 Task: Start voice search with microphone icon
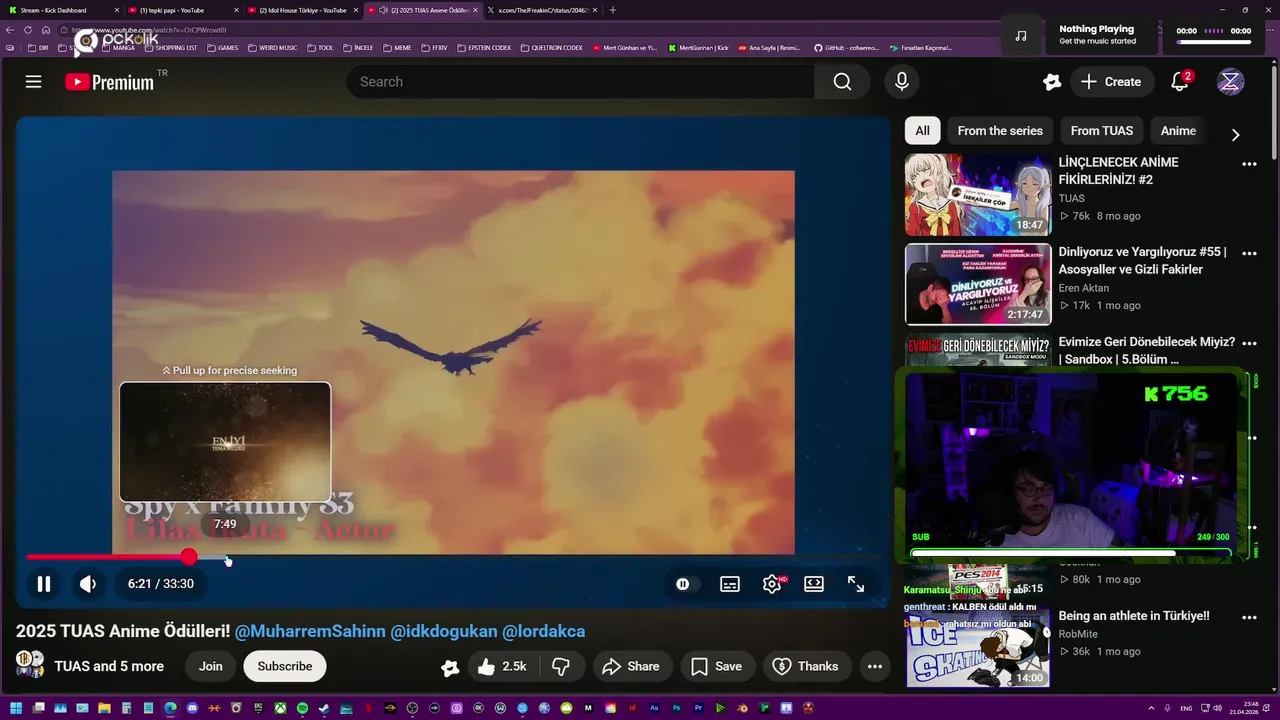(x=902, y=82)
